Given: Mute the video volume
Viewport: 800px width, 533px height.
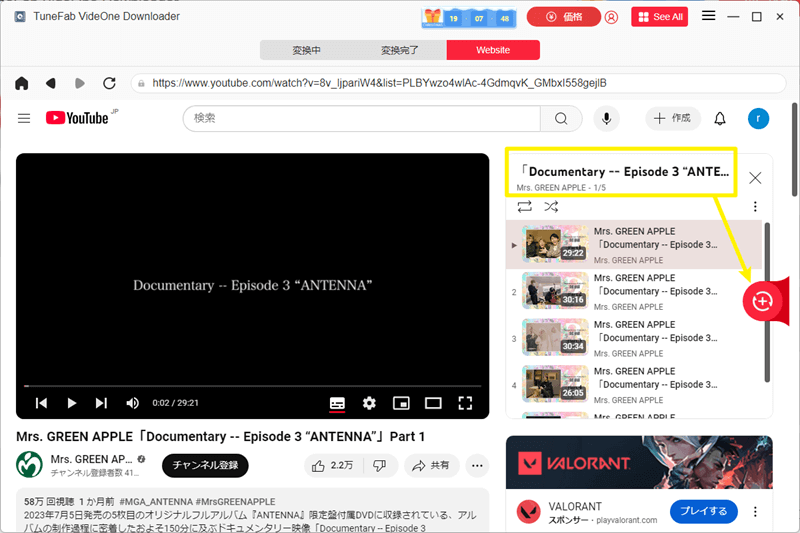Looking at the screenshot, I should tap(132, 403).
